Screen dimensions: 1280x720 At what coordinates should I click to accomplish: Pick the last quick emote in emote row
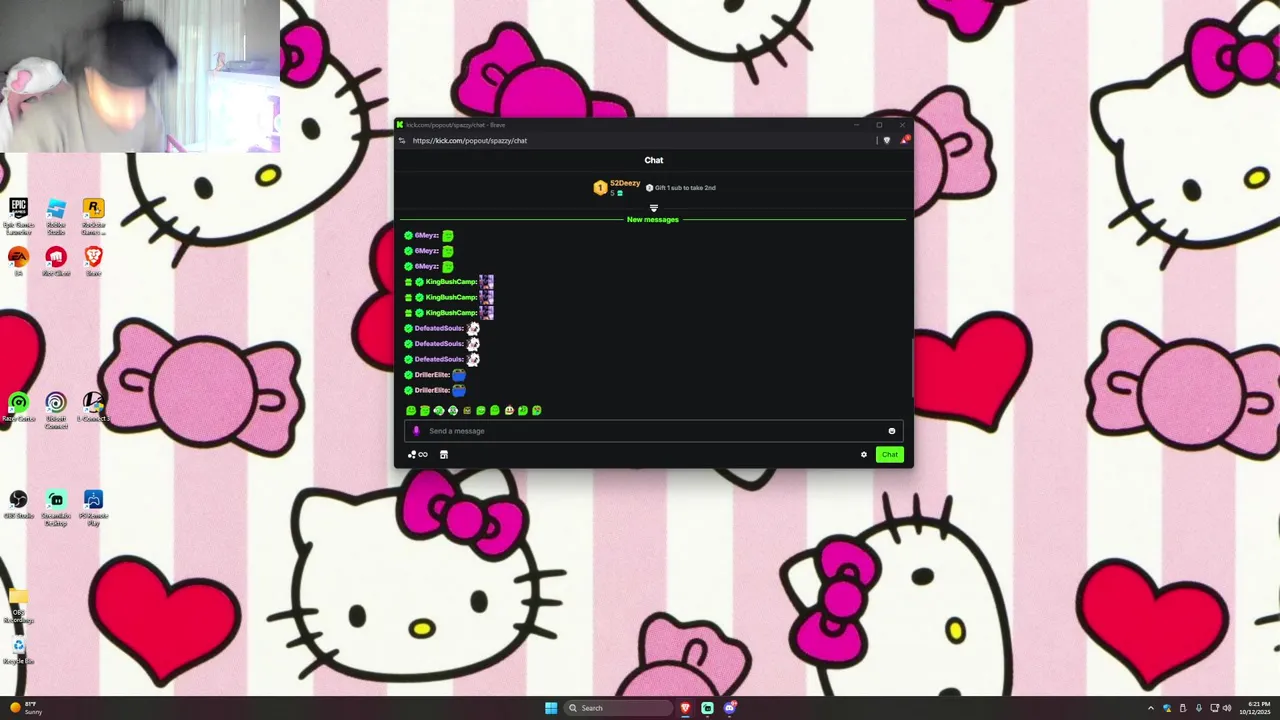point(537,410)
